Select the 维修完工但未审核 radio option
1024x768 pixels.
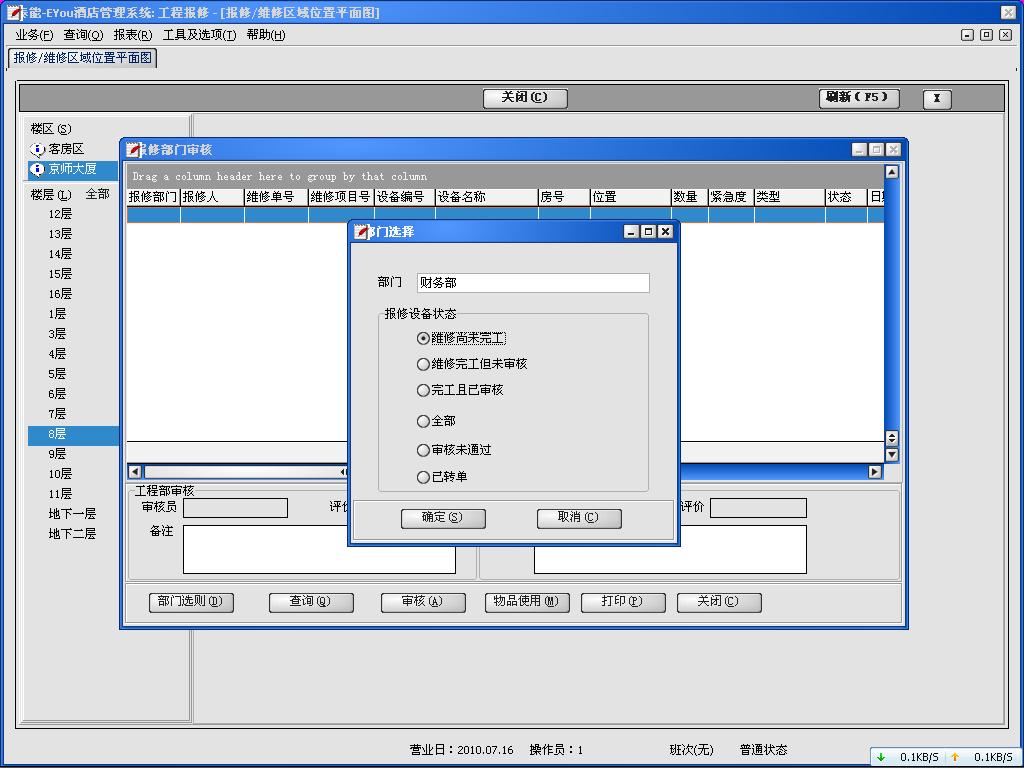(x=423, y=365)
